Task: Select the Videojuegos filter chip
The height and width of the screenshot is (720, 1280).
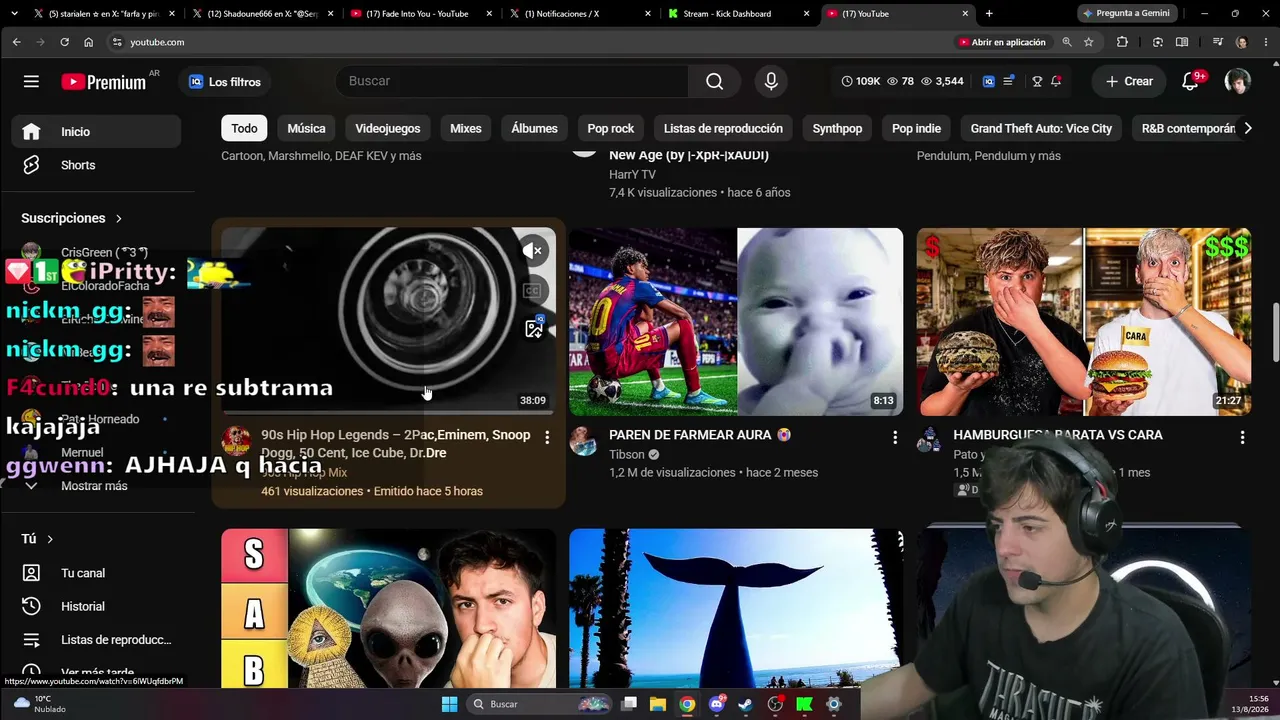Action: pos(388,128)
